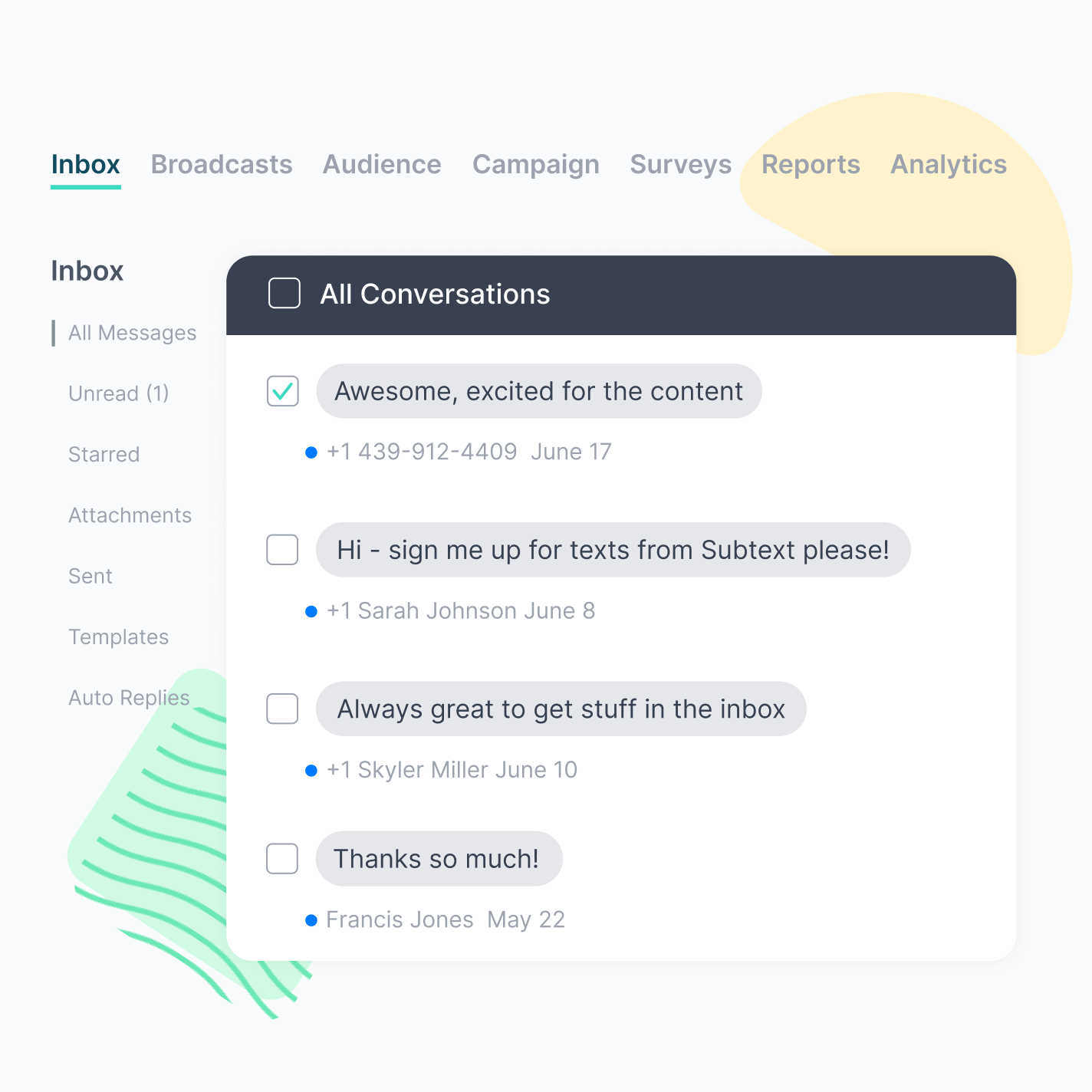
Task: Open Attachments in the sidebar
Action: pyautogui.click(x=130, y=515)
